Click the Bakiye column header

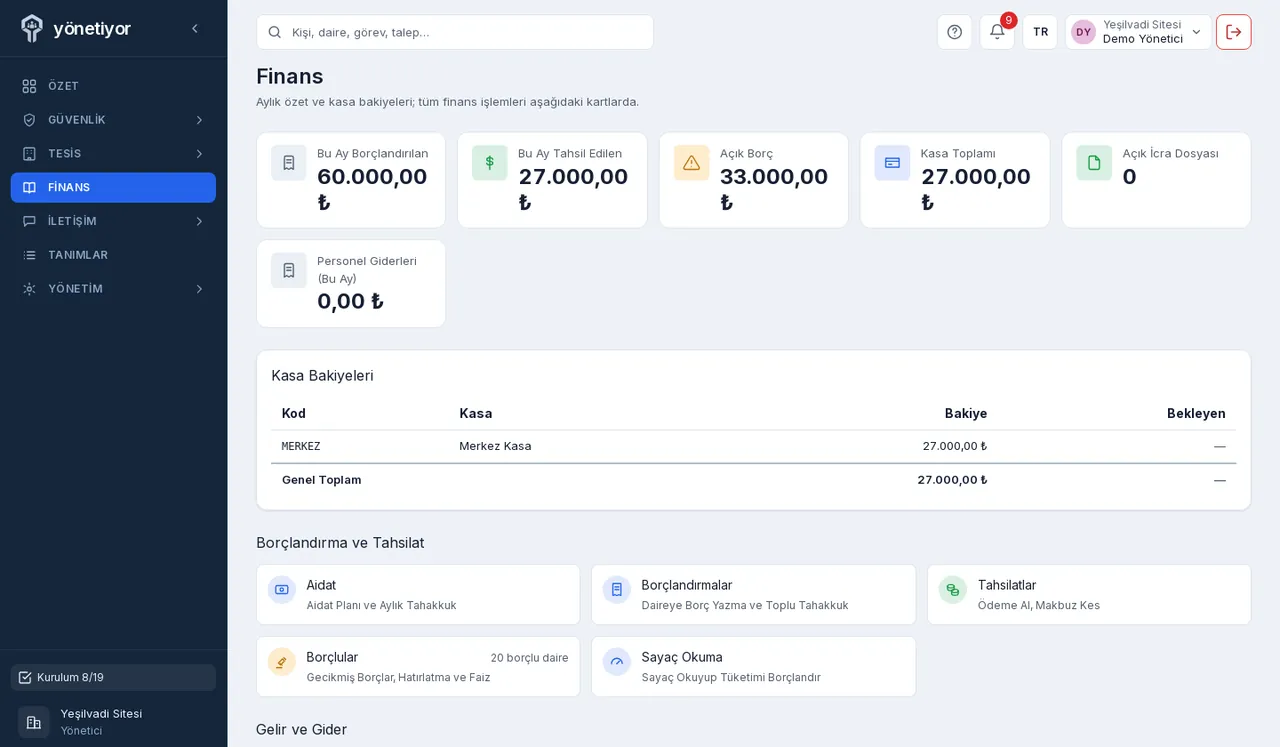[966, 413]
